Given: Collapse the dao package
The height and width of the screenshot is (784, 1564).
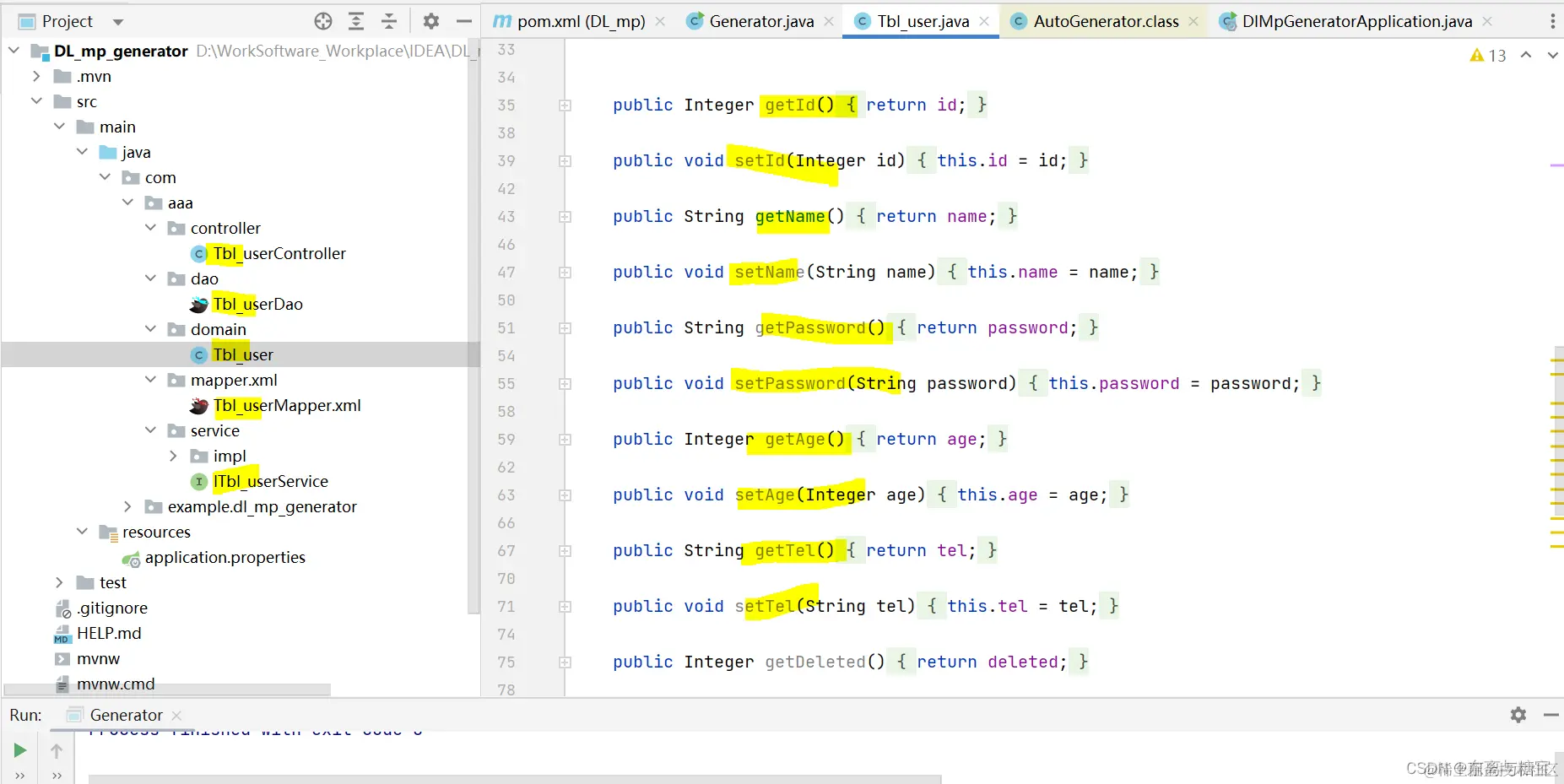Looking at the screenshot, I should point(150,278).
